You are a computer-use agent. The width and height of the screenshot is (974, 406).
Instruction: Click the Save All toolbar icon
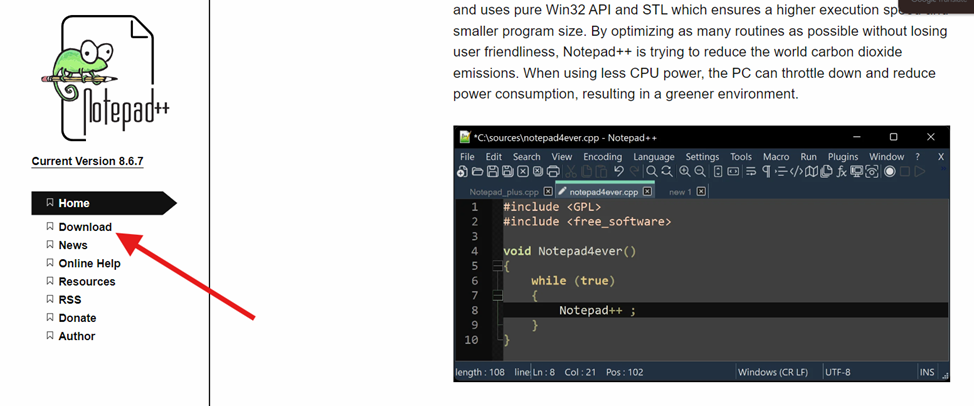pos(507,171)
